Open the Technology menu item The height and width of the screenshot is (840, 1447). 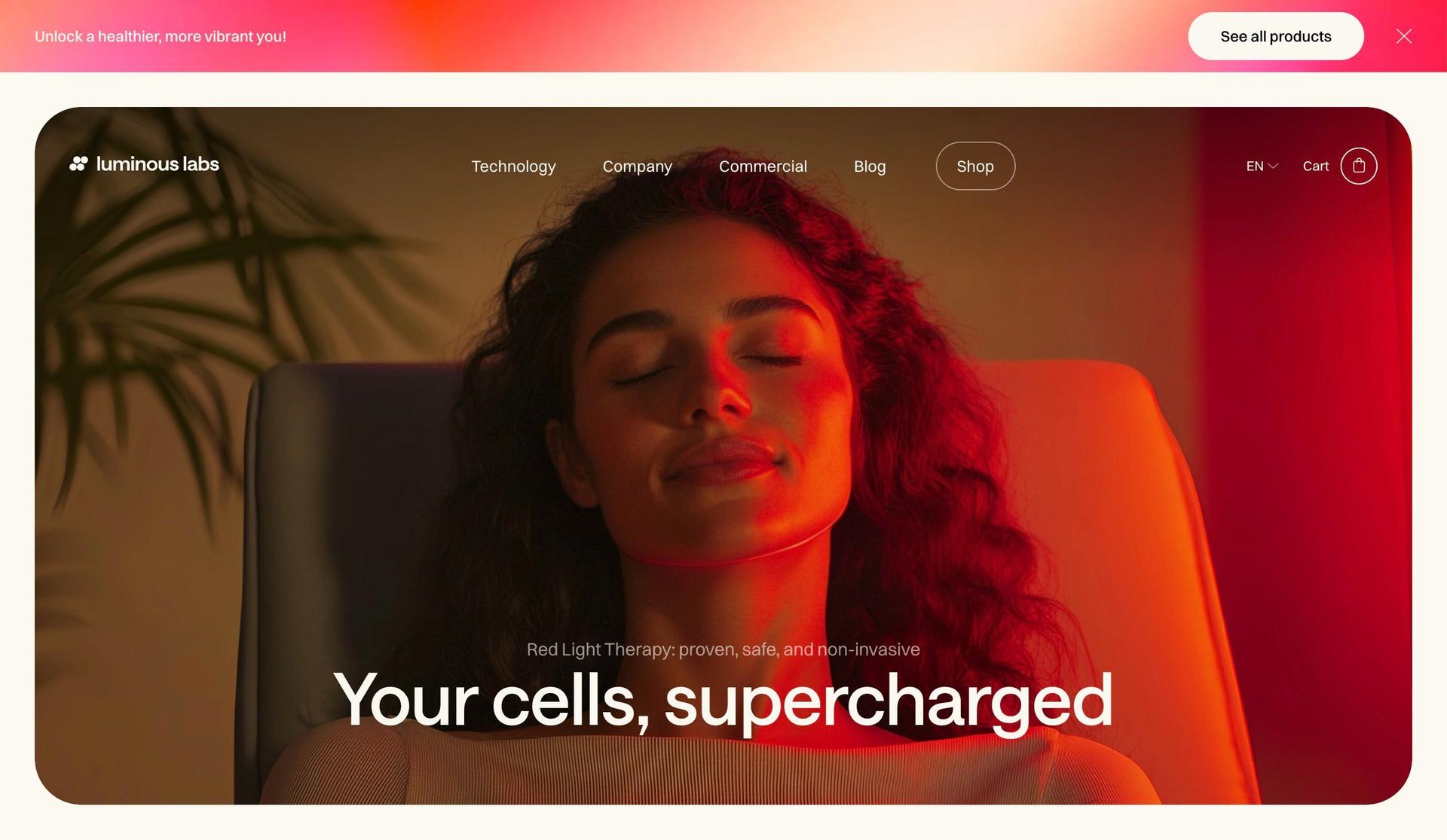tap(513, 166)
